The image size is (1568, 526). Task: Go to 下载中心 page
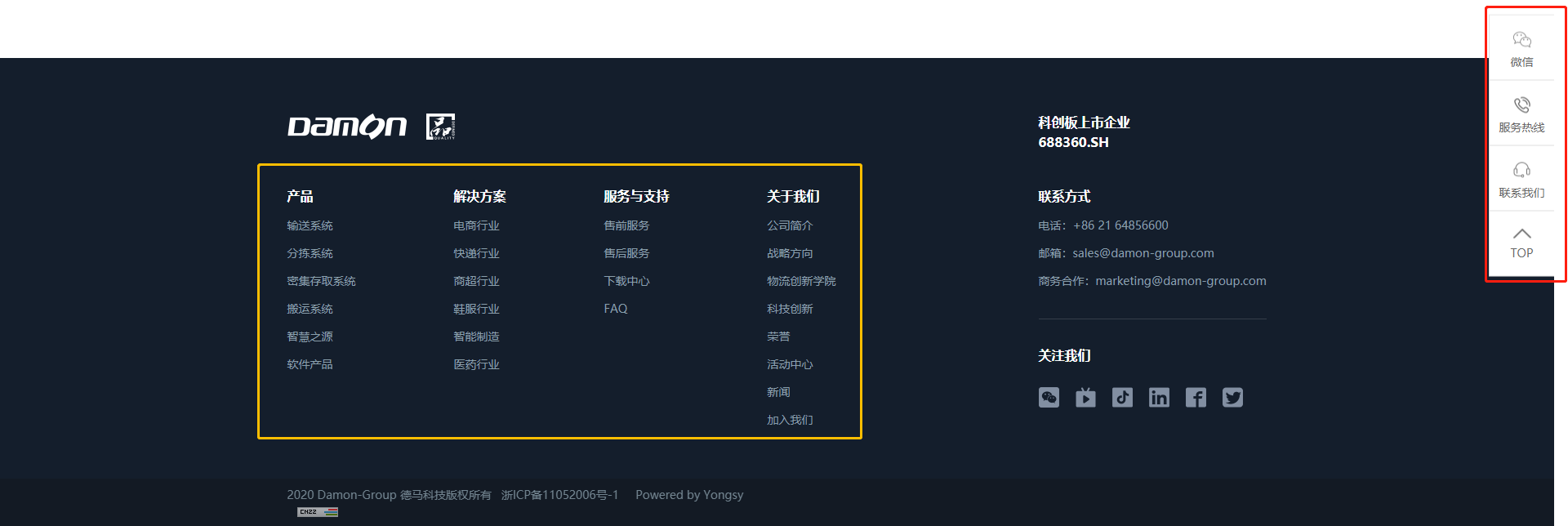click(626, 281)
